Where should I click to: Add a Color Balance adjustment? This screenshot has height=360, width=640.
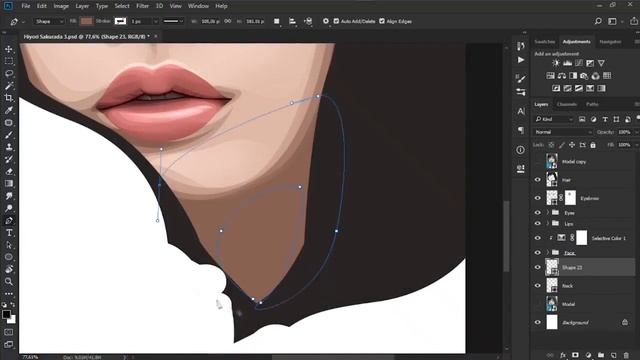(562, 76)
